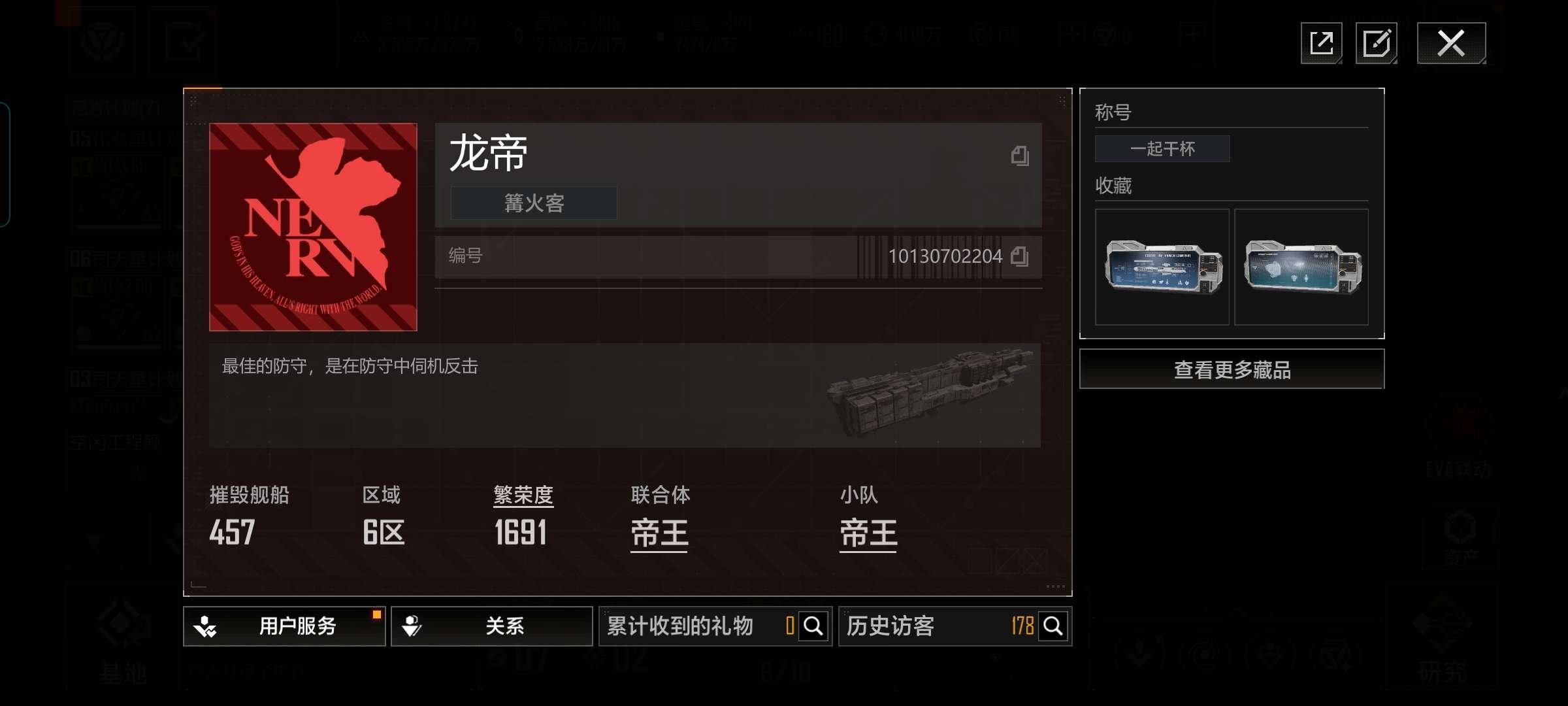Screen dimensions: 1568x706
Task: Open the 关系 button
Action: [x=492, y=626]
